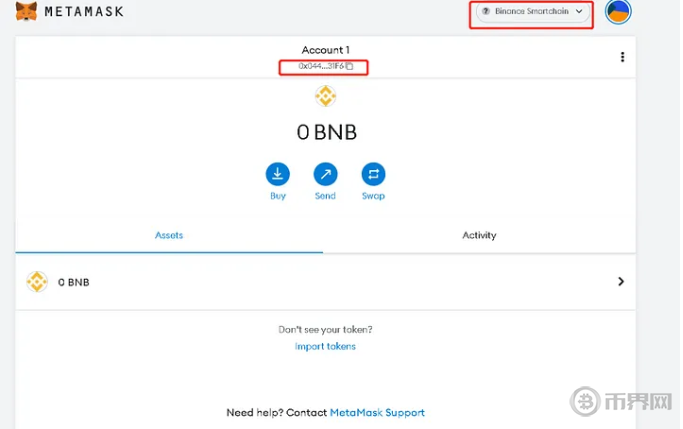The height and width of the screenshot is (429, 683).
Task: Click the BNB token icon in the assets list
Action: pyautogui.click(x=37, y=282)
